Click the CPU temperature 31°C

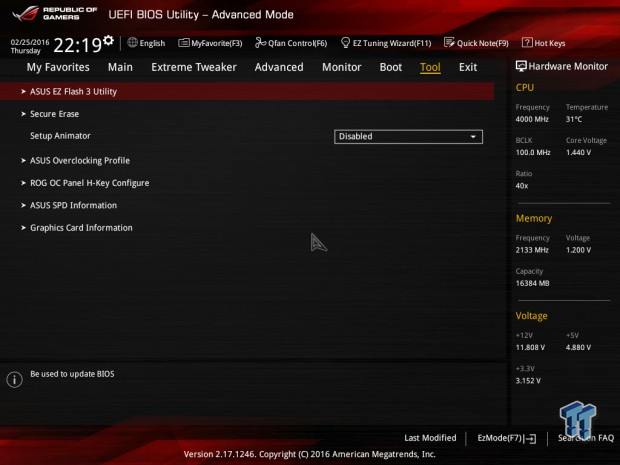pyautogui.click(x=574, y=119)
